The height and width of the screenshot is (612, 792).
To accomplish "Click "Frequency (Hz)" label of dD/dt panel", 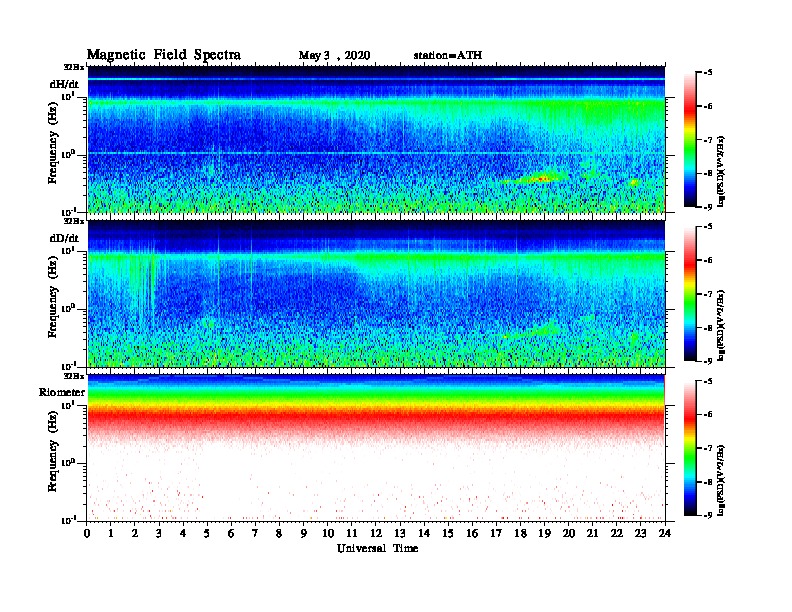I will click(53, 299).
